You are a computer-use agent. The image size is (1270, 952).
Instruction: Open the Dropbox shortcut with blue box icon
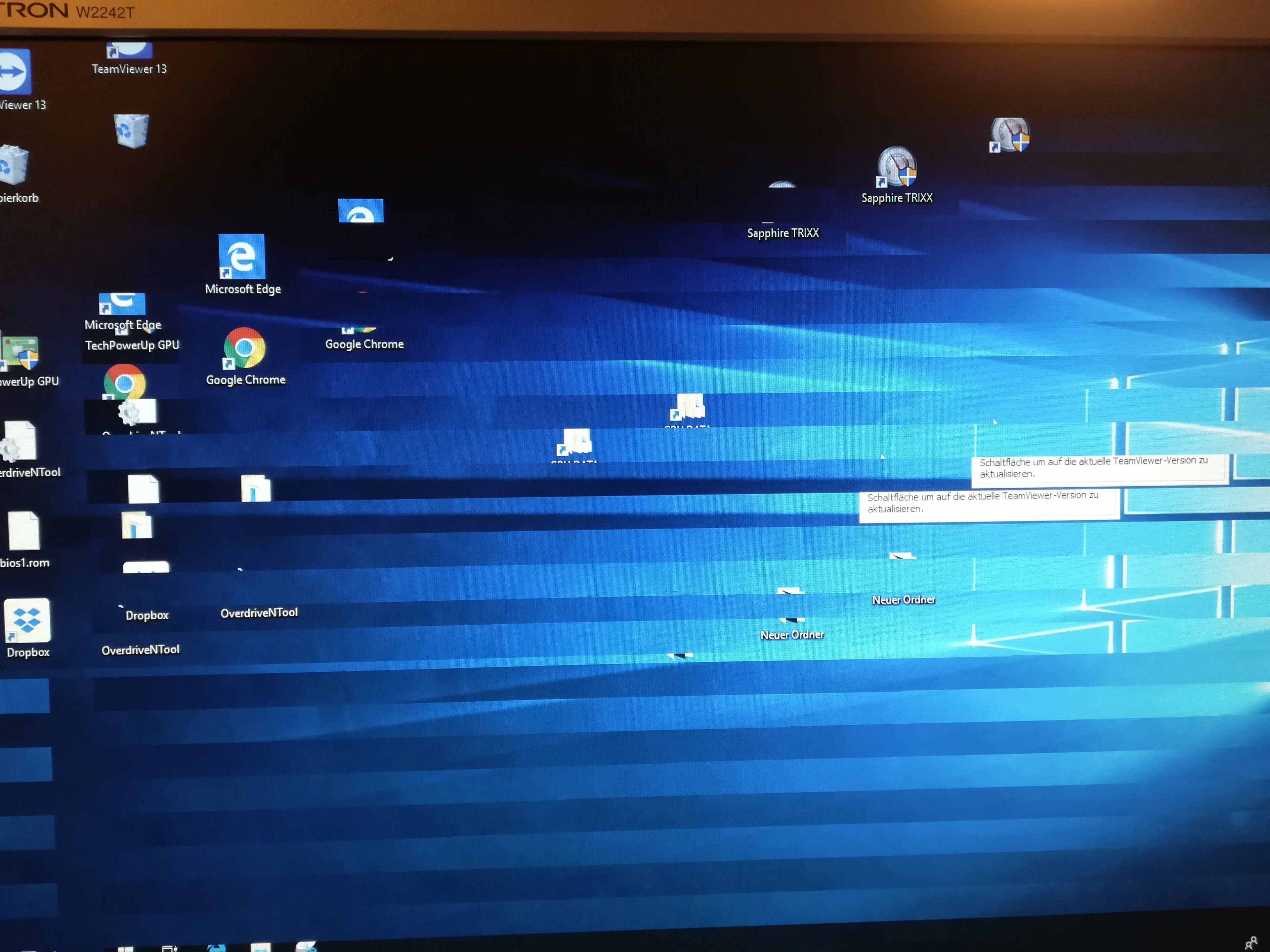coord(27,621)
